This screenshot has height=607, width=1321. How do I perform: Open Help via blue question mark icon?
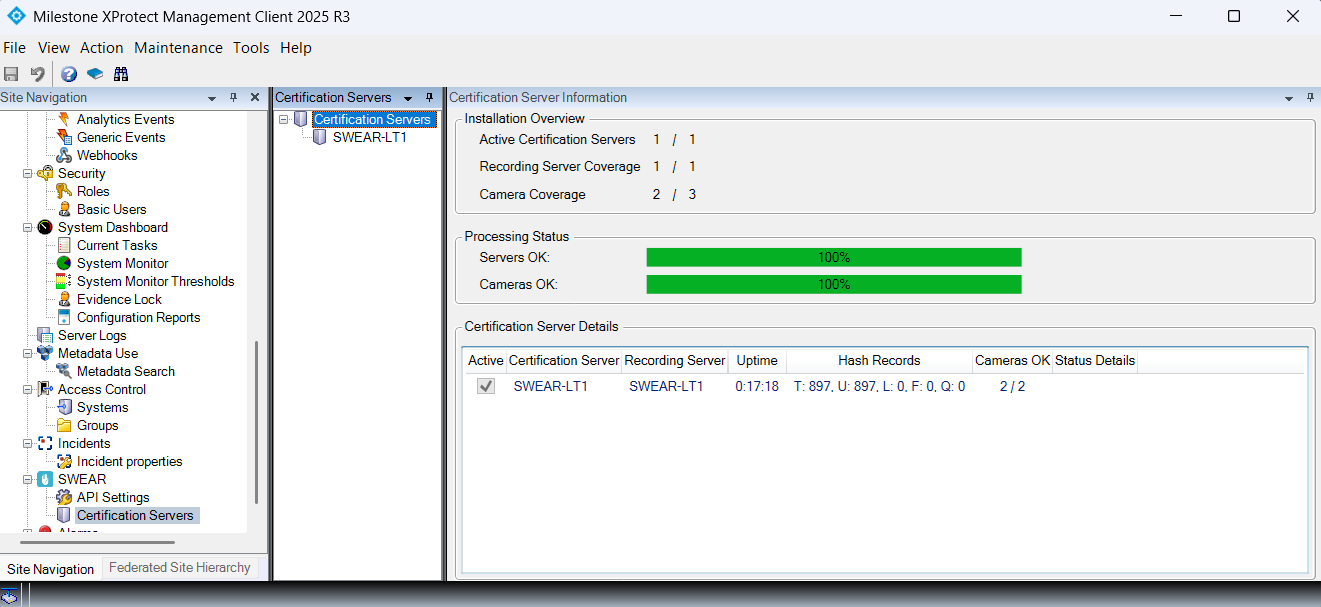click(x=69, y=74)
